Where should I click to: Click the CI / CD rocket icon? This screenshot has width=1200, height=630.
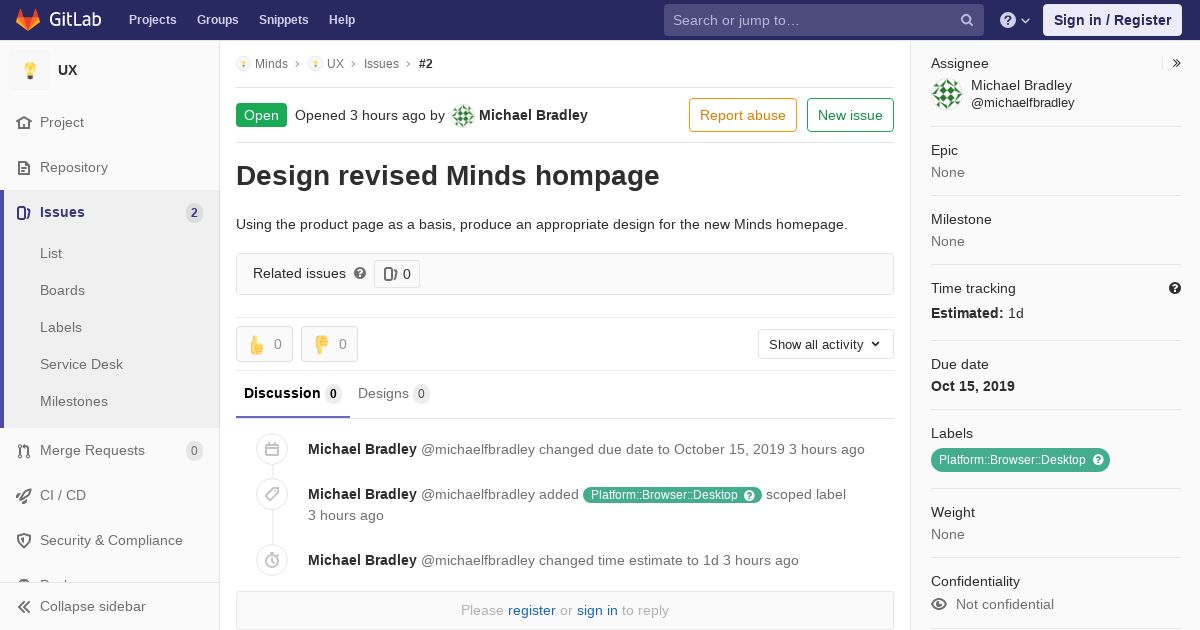[x=24, y=495]
